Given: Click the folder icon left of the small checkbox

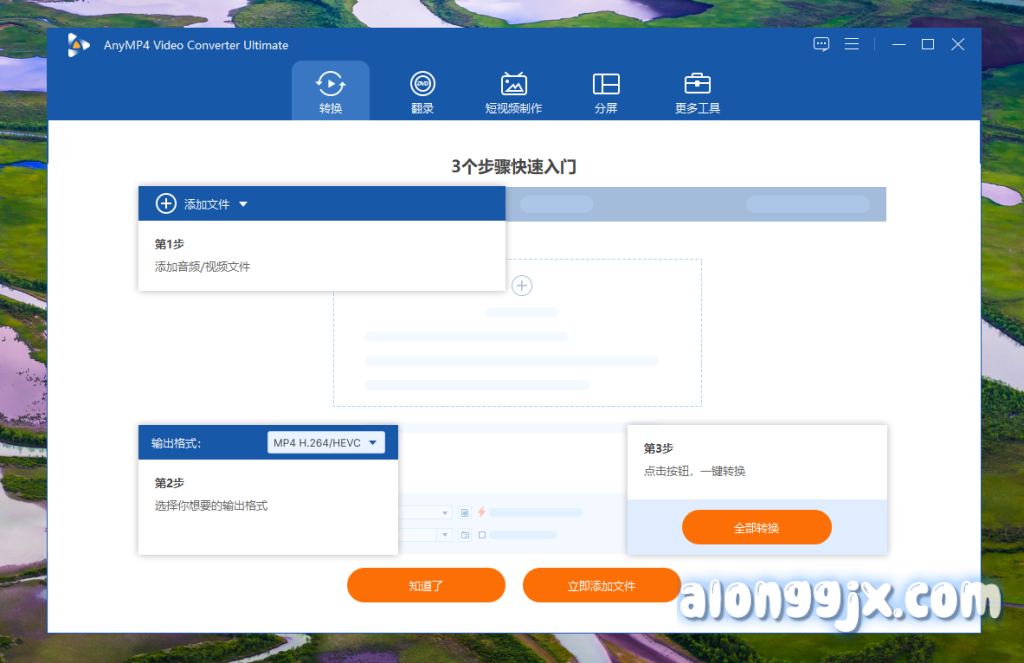Looking at the screenshot, I should [x=465, y=535].
